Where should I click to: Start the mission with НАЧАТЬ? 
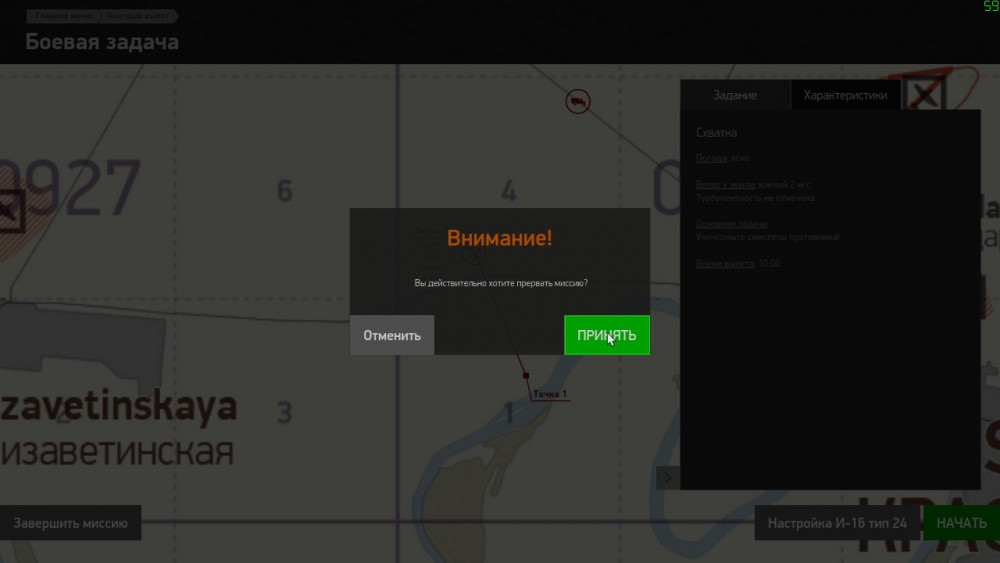(962, 523)
